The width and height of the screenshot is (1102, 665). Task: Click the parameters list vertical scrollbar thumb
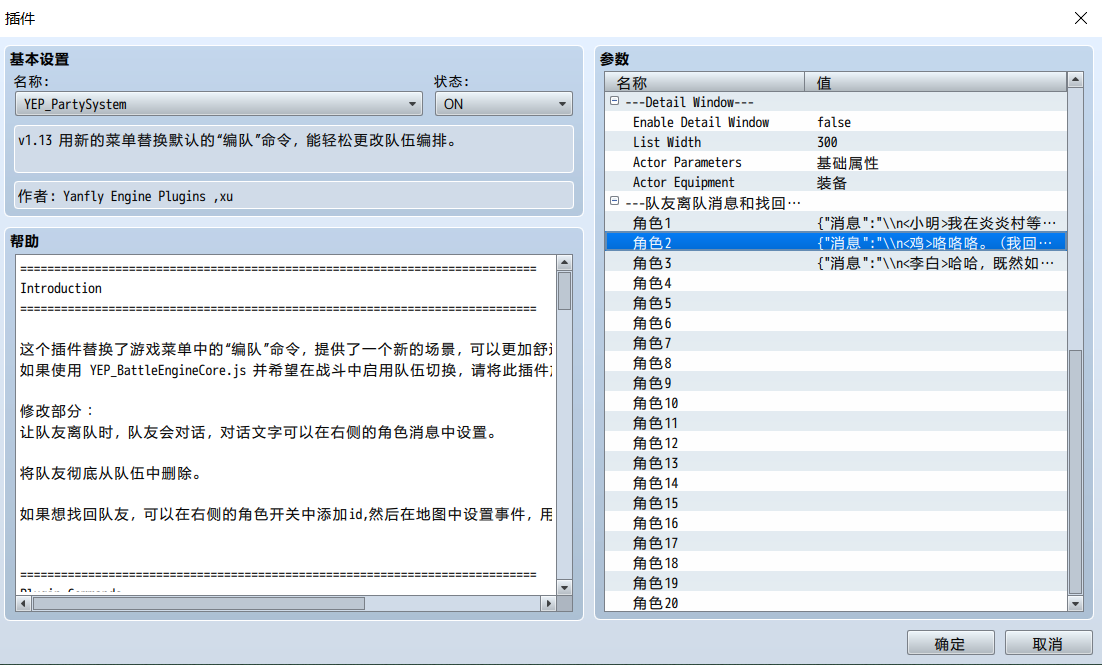[x=1075, y=472]
